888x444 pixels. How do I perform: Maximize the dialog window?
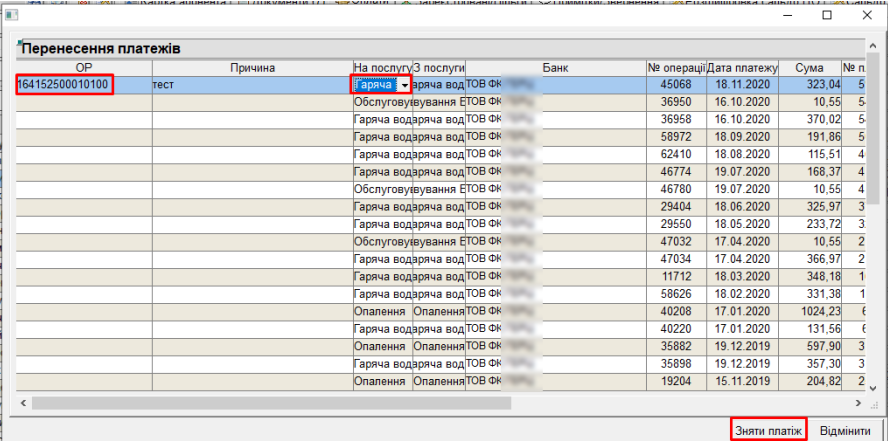click(x=825, y=16)
